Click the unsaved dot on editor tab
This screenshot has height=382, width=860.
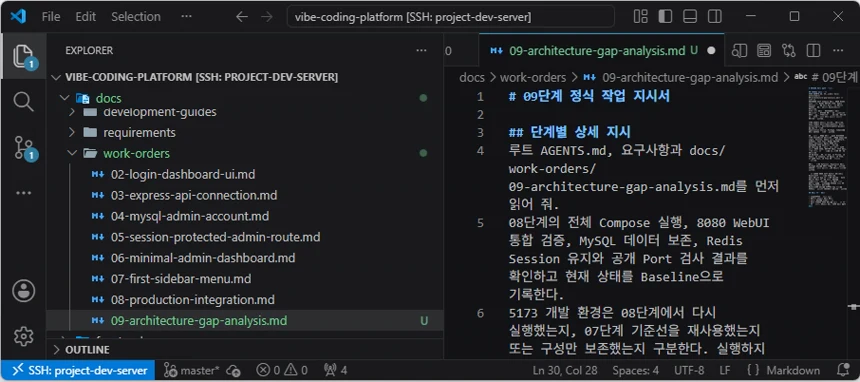point(711,50)
